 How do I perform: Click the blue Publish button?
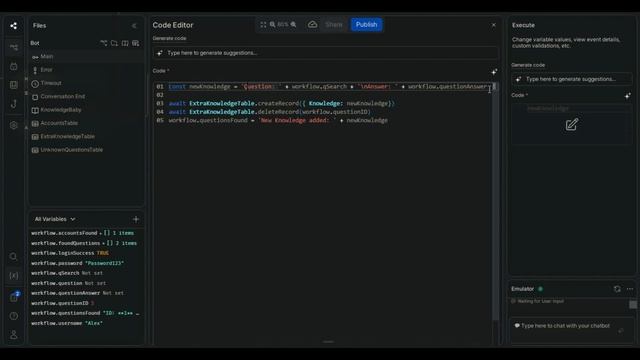(x=367, y=24)
